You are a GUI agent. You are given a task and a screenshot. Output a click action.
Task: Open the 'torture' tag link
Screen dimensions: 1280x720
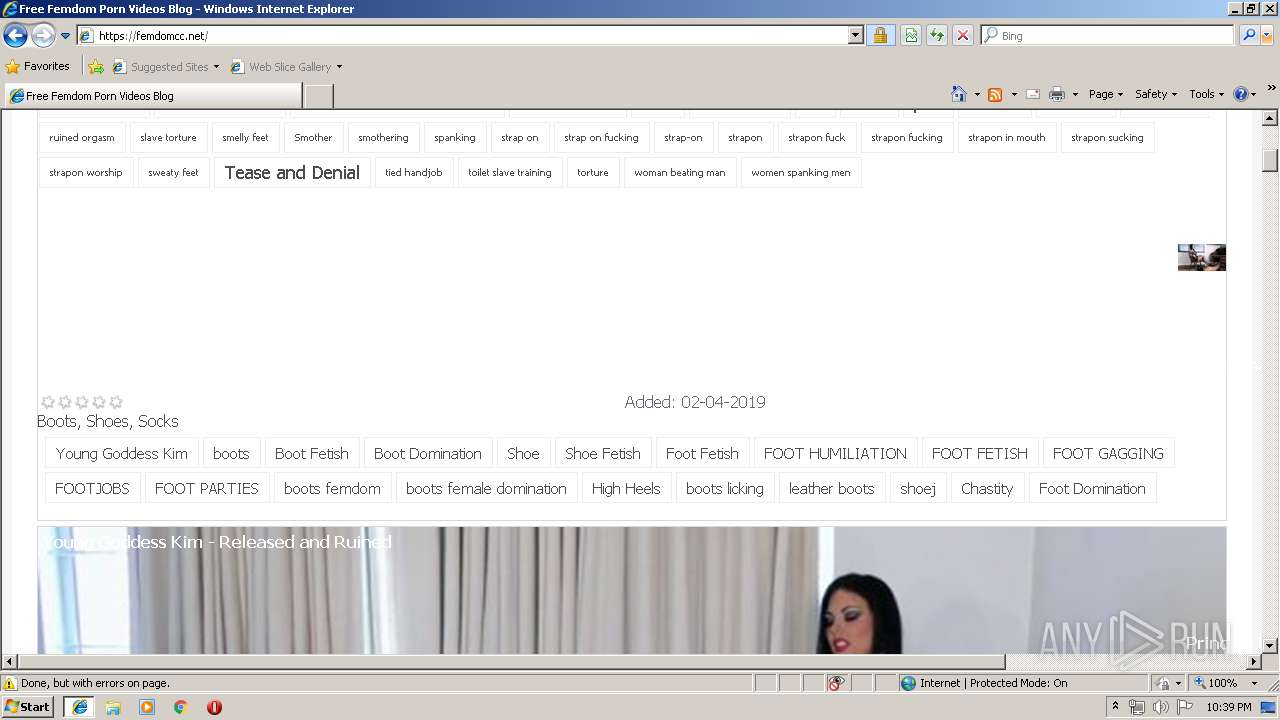[x=593, y=173]
